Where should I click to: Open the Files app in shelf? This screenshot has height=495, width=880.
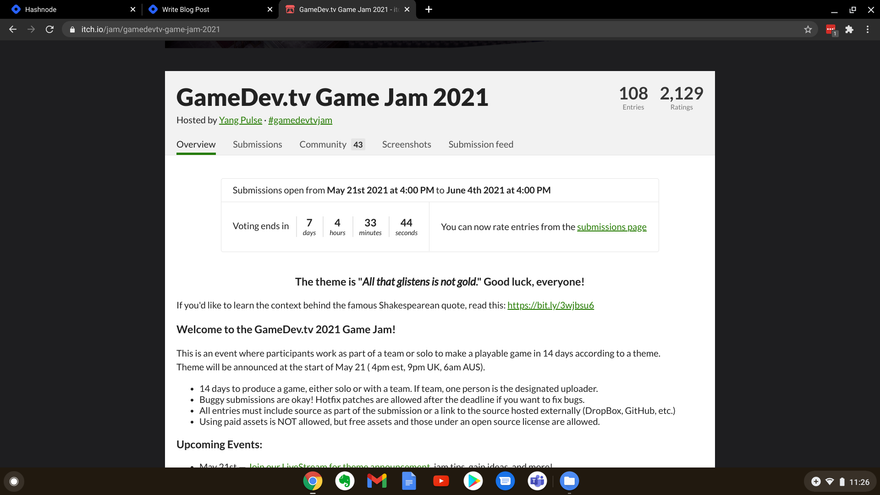[569, 481]
